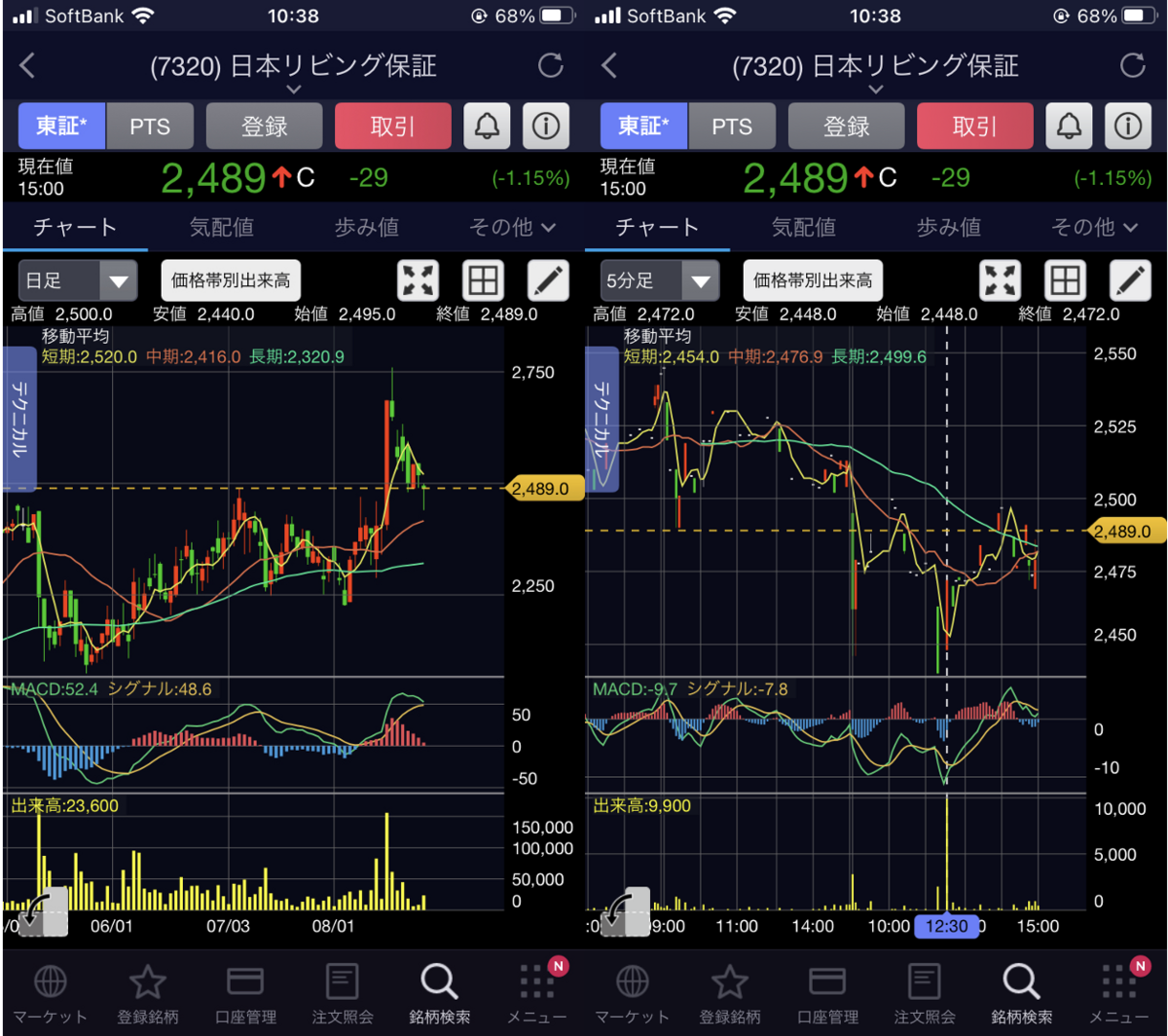The height and width of the screenshot is (1036, 1168).
Task: Open stock info icon in right screen
Action: point(1128,126)
